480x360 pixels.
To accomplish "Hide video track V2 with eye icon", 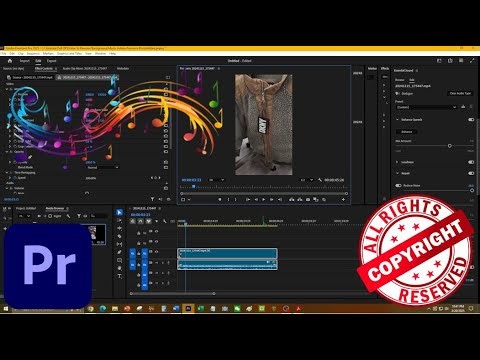I will pyautogui.click(x=156, y=241).
